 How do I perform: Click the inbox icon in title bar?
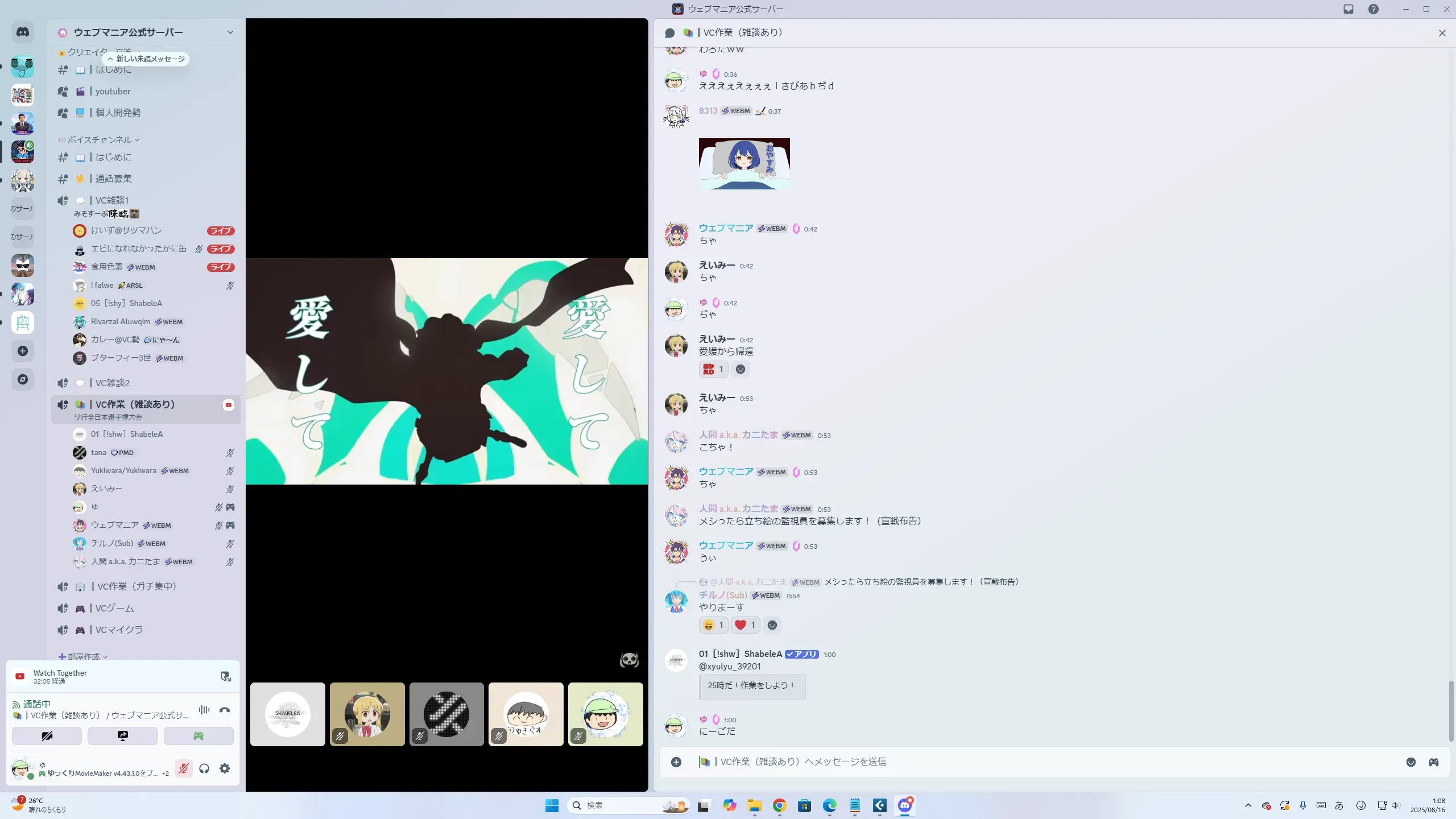1349,9
